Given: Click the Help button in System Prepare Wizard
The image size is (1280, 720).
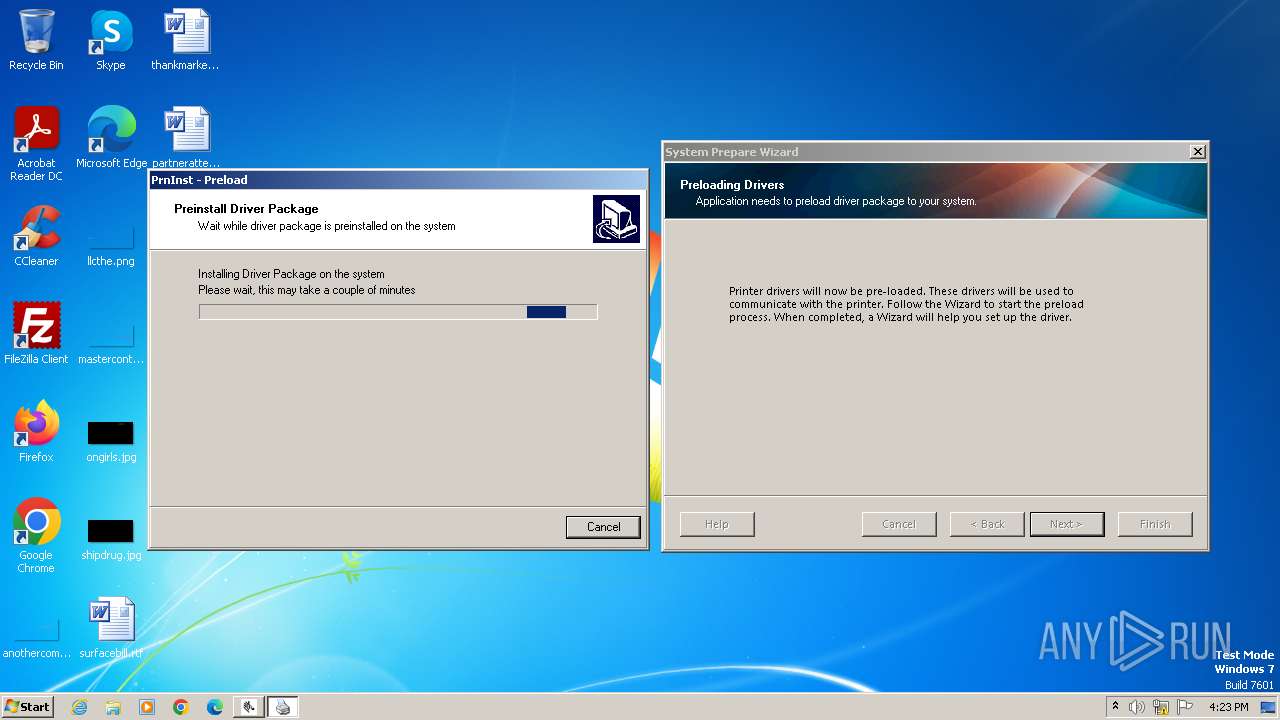Looking at the screenshot, I should pyautogui.click(x=717, y=524).
